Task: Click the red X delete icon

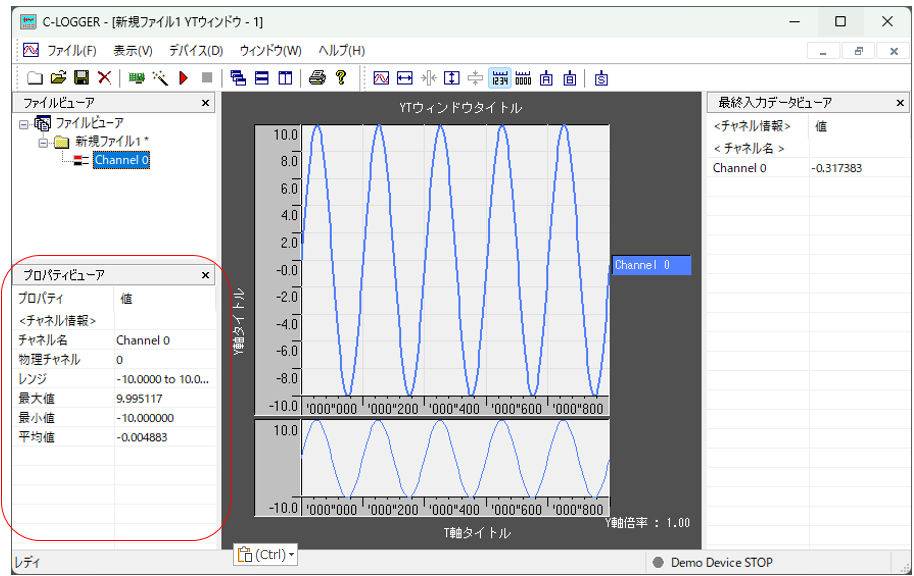Action: point(104,78)
